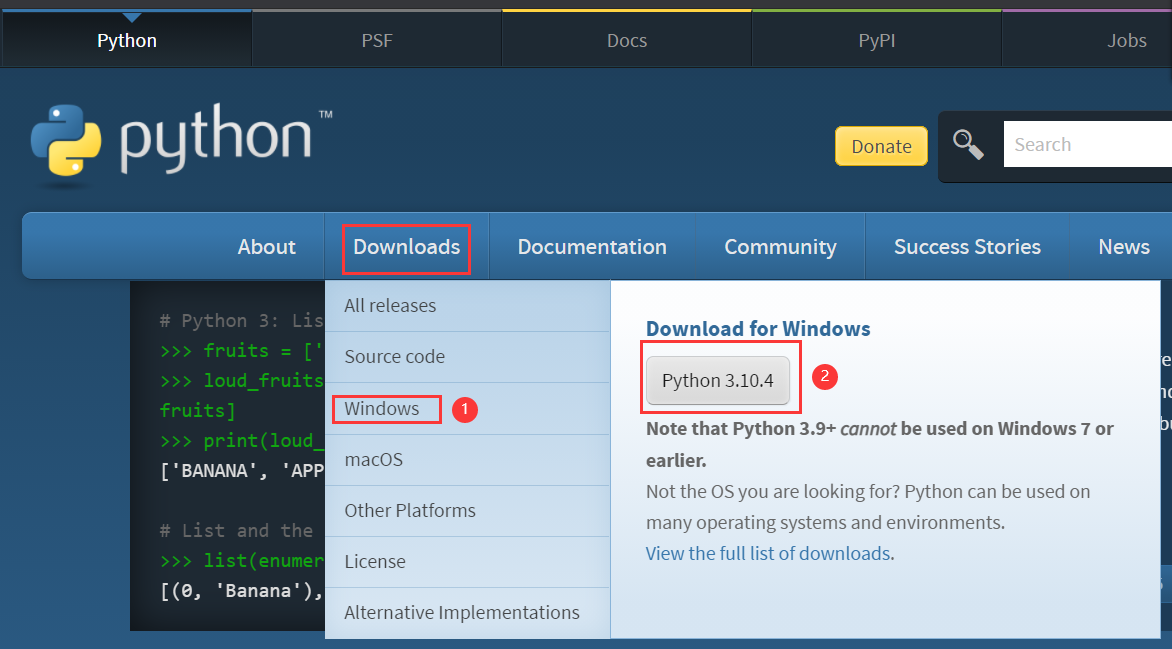This screenshot has height=649, width=1172.
Task: Click the Donate button
Action: pyautogui.click(x=881, y=146)
